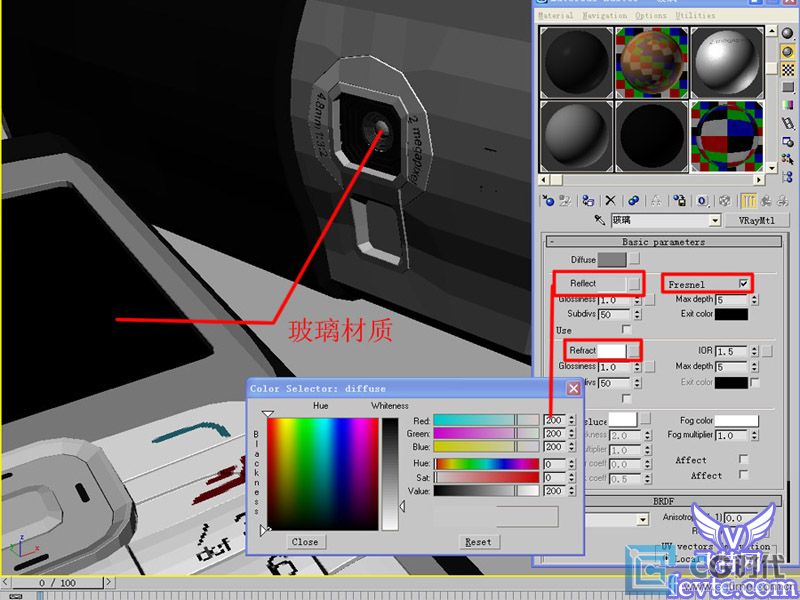Viewport: 800px width, 600px height.
Task: Click the Diffuse map button
Action: click(x=634, y=259)
